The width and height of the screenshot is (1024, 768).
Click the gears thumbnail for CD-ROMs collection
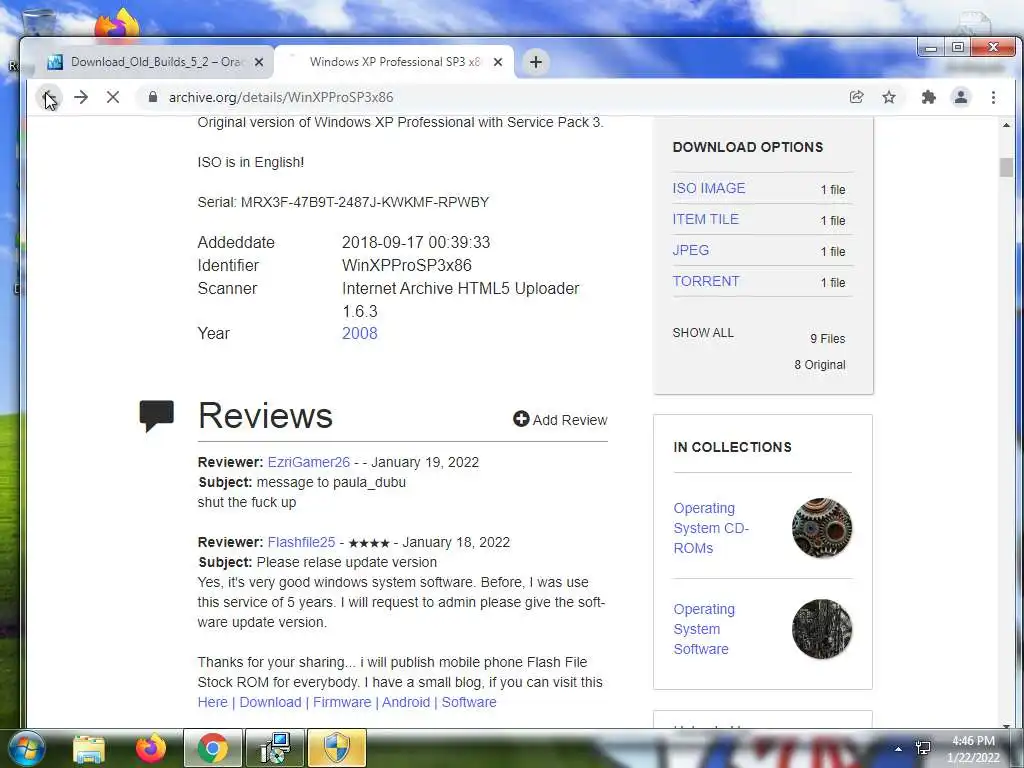(822, 528)
